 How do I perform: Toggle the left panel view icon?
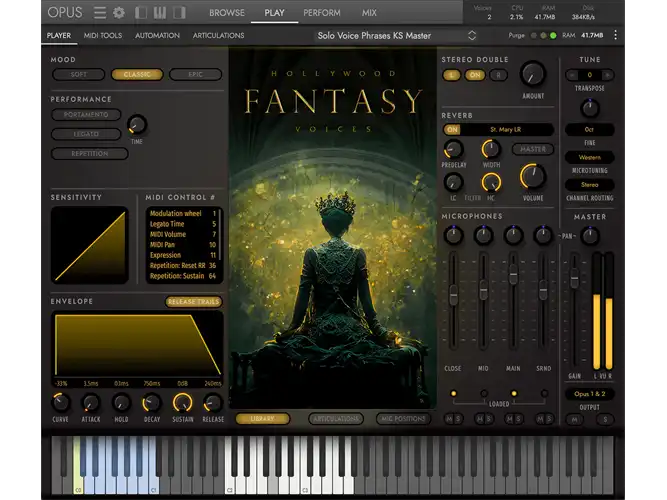tap(141, 13)
